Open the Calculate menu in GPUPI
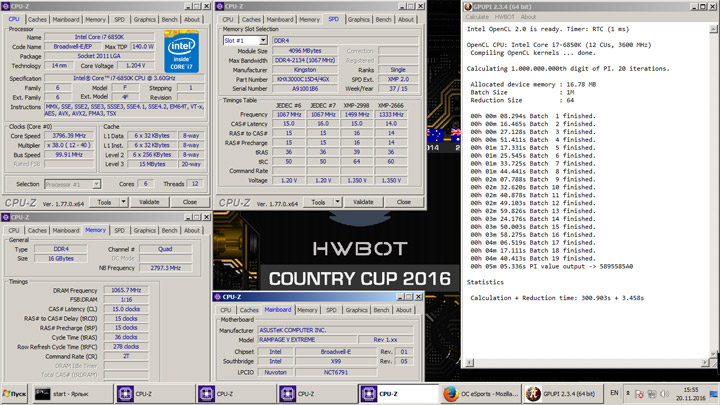Viewport: 720px width, 405px height. 477,17
